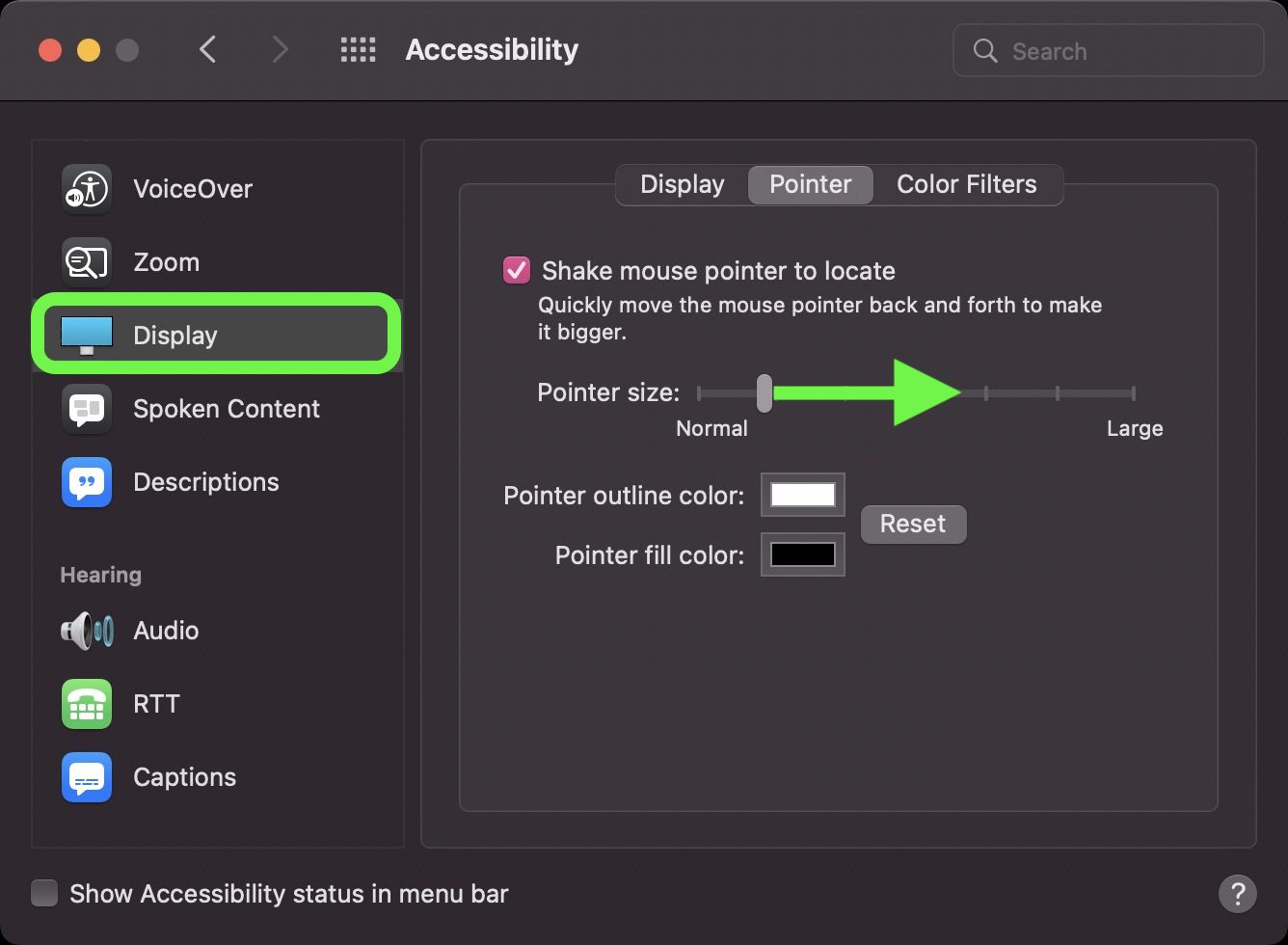The width and height of the screenshot is (1288, 945).
Task: Click the Display monitor icon
Action: tap(87, 336)
